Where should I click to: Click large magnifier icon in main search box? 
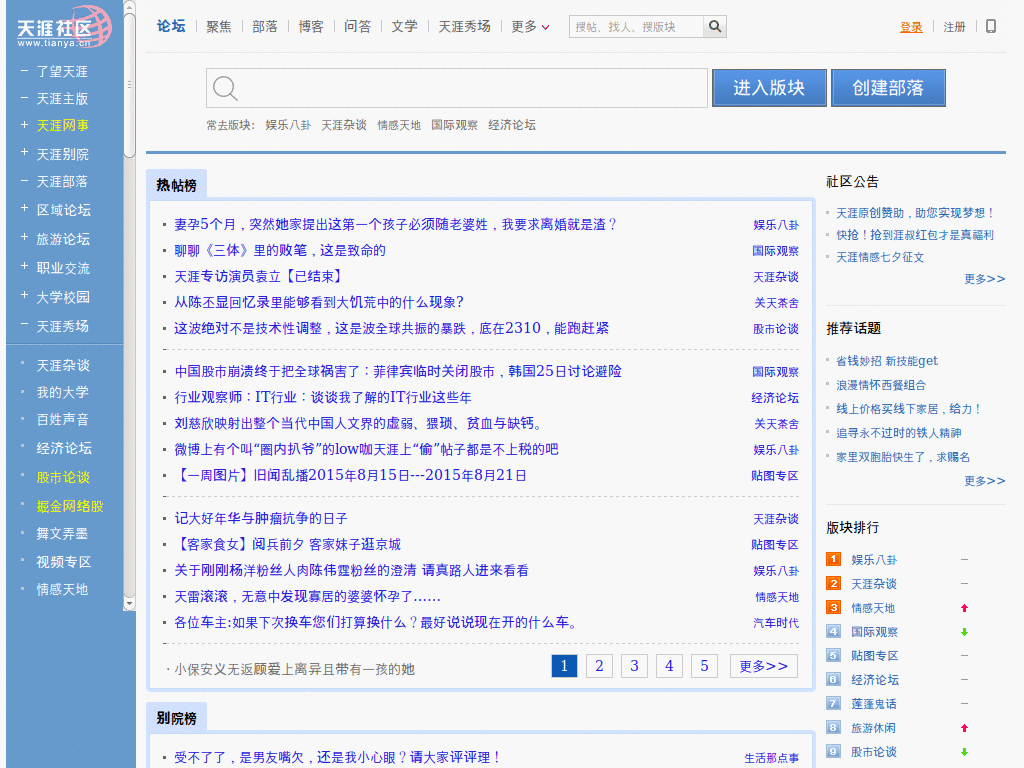(x=225, y=88)
